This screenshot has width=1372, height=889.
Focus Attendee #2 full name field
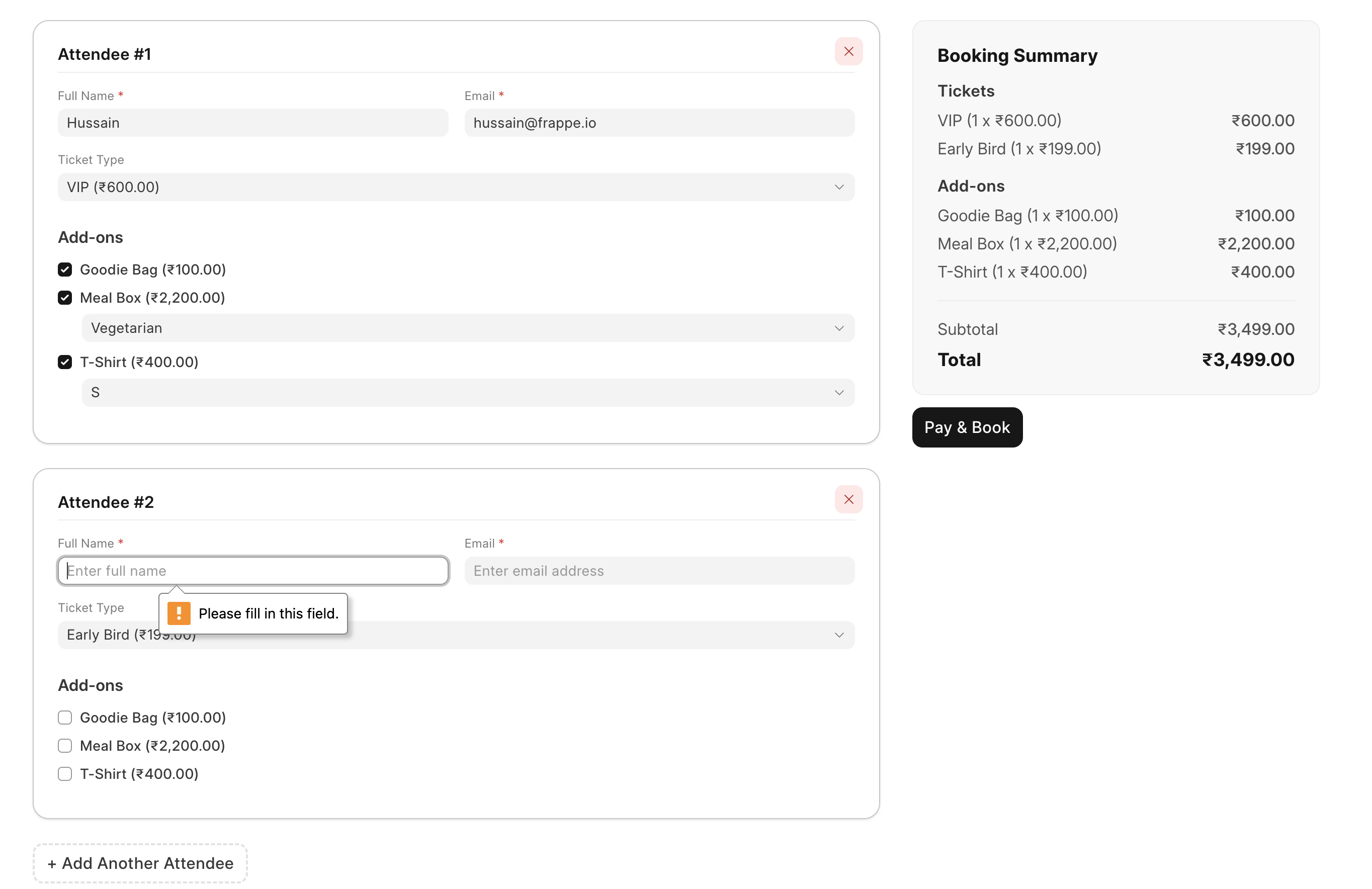[x=253, y=571]
